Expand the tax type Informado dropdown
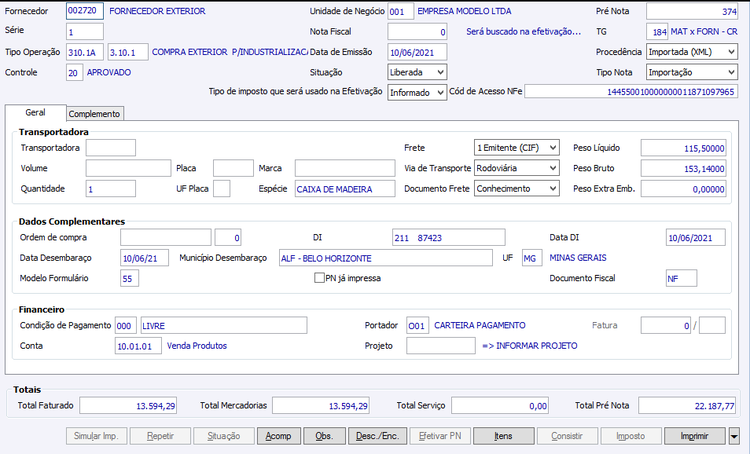This screenshot has width=750, height=454. (441, 92)
